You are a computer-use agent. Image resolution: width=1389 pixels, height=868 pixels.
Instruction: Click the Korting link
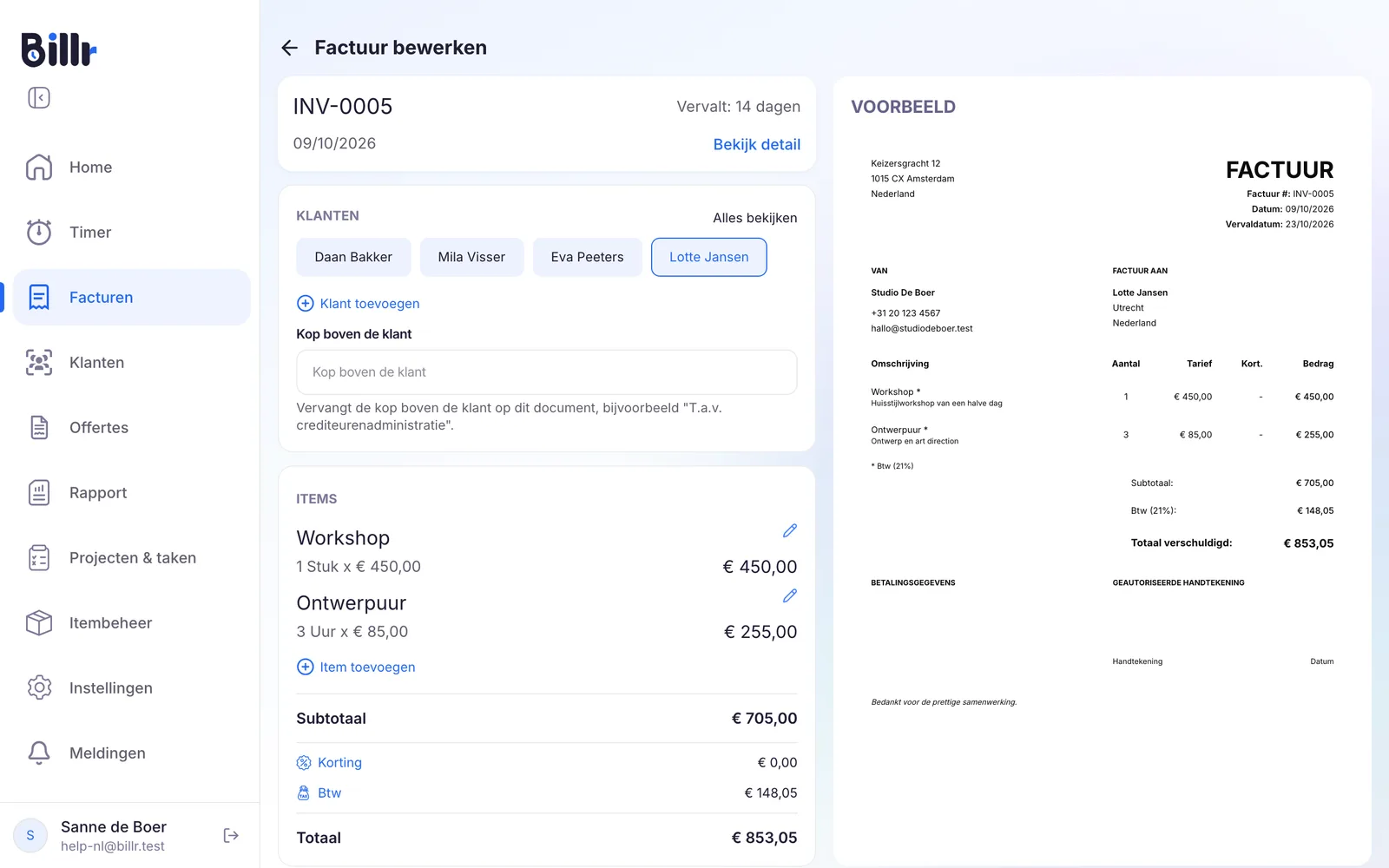point(329,762)
